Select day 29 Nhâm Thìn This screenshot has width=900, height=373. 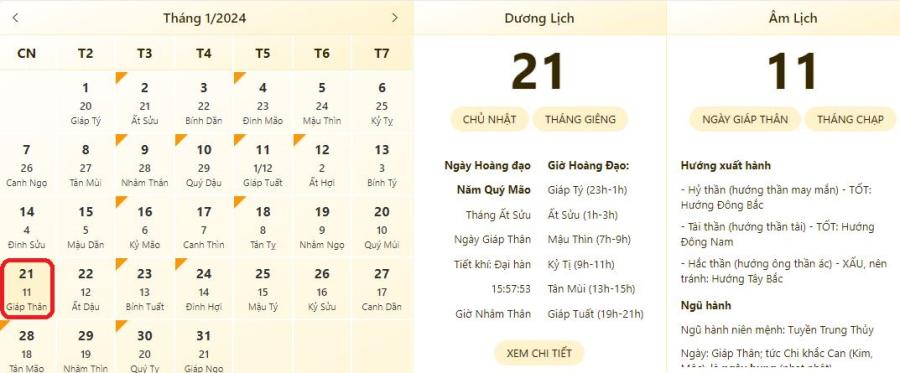(x=86, y=347)
